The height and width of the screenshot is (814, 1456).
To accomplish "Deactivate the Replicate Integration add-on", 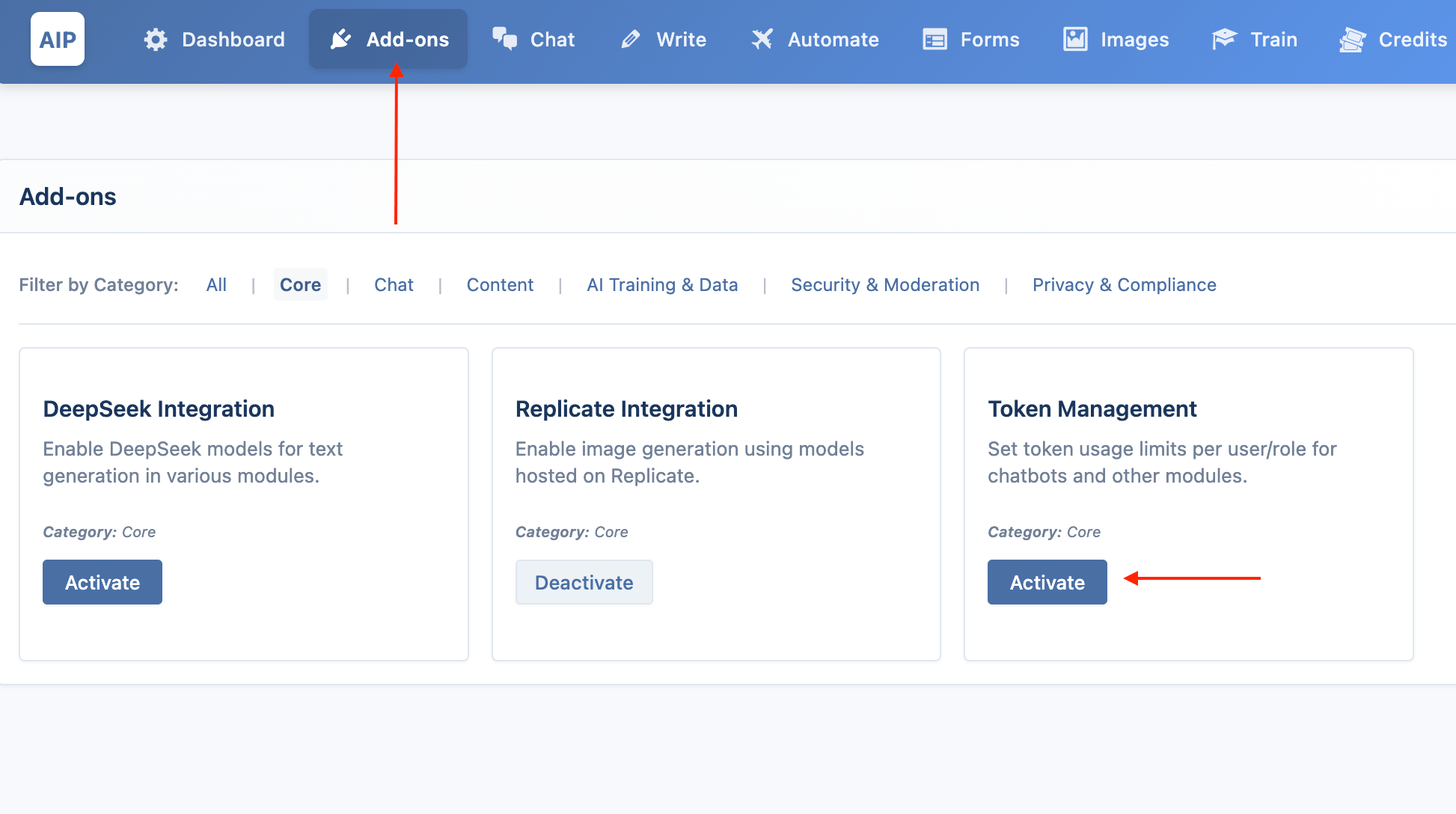I will tap(584, 582).
